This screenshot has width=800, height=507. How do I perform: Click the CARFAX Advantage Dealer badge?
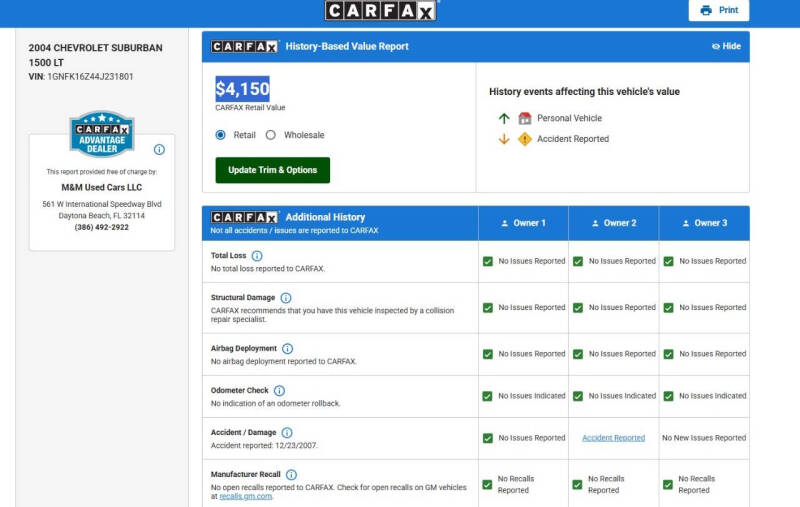pyautogui.click(x=102, y=134)
